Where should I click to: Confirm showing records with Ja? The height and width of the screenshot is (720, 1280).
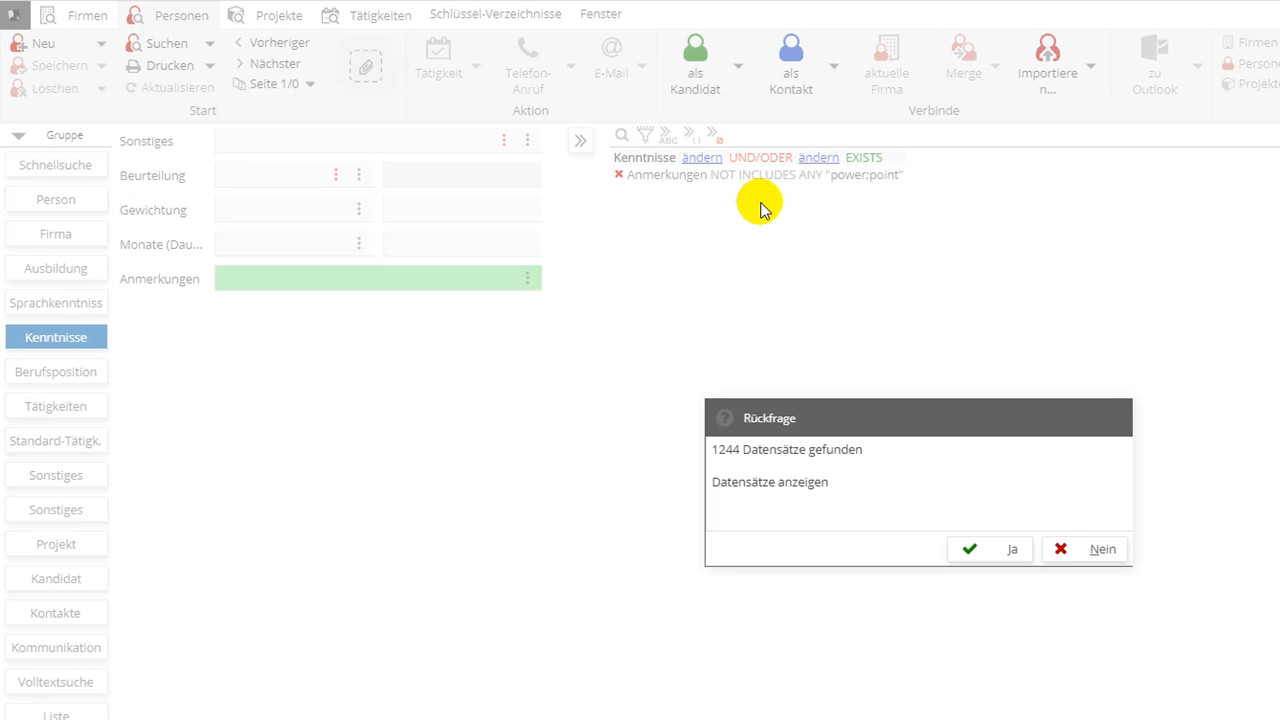pyautogui.click(x=989, y=549)
